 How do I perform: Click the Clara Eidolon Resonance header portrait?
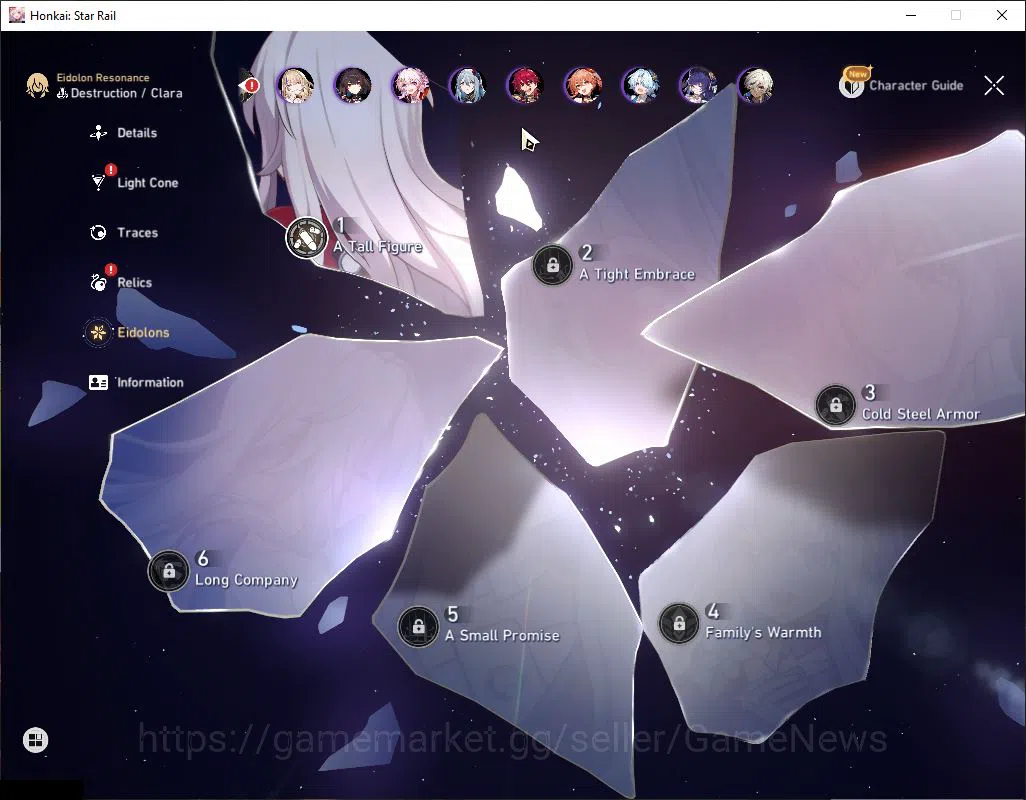tap(37, 86)
